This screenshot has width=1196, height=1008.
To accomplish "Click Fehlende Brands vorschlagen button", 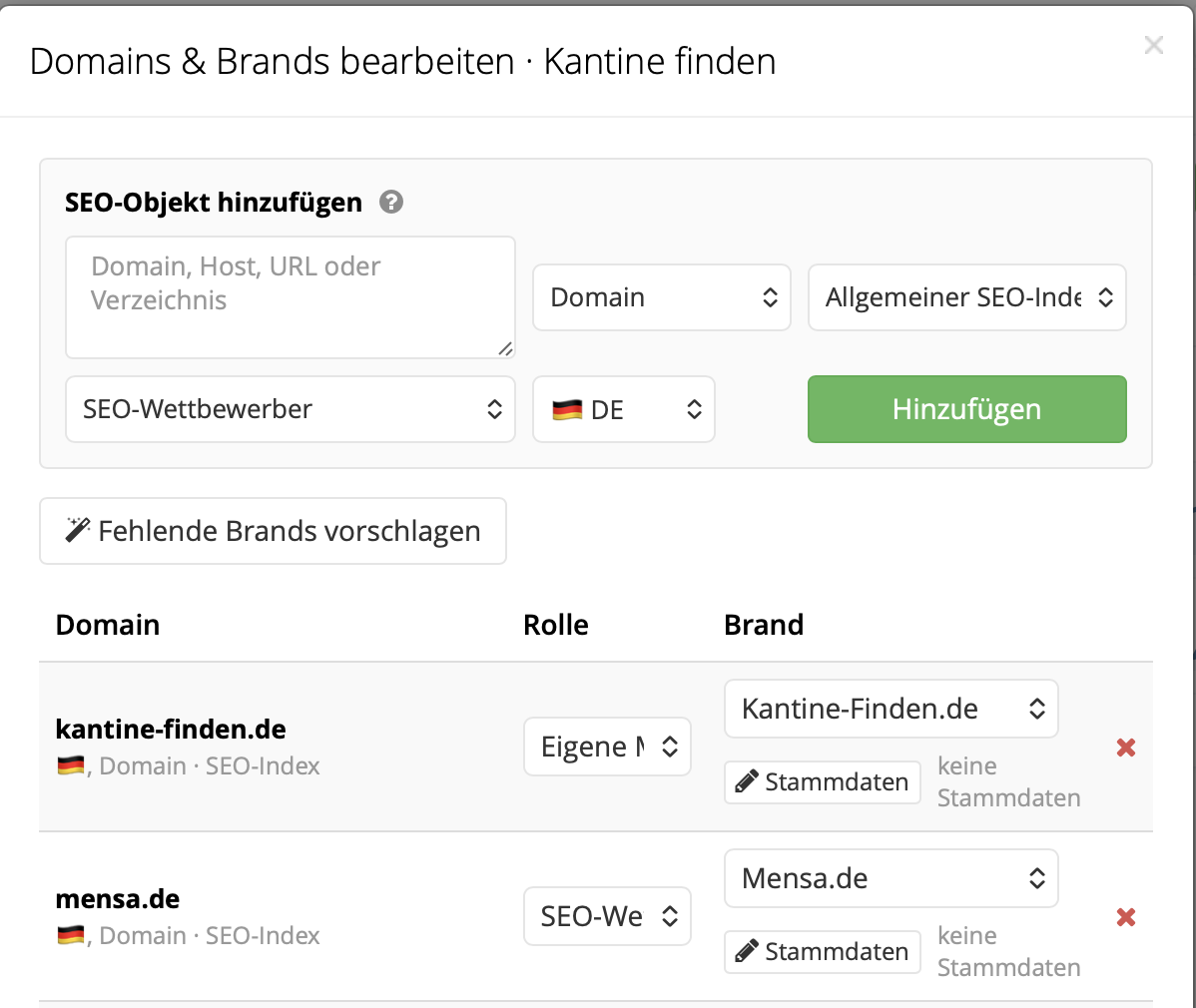I will tap(274, 532).
